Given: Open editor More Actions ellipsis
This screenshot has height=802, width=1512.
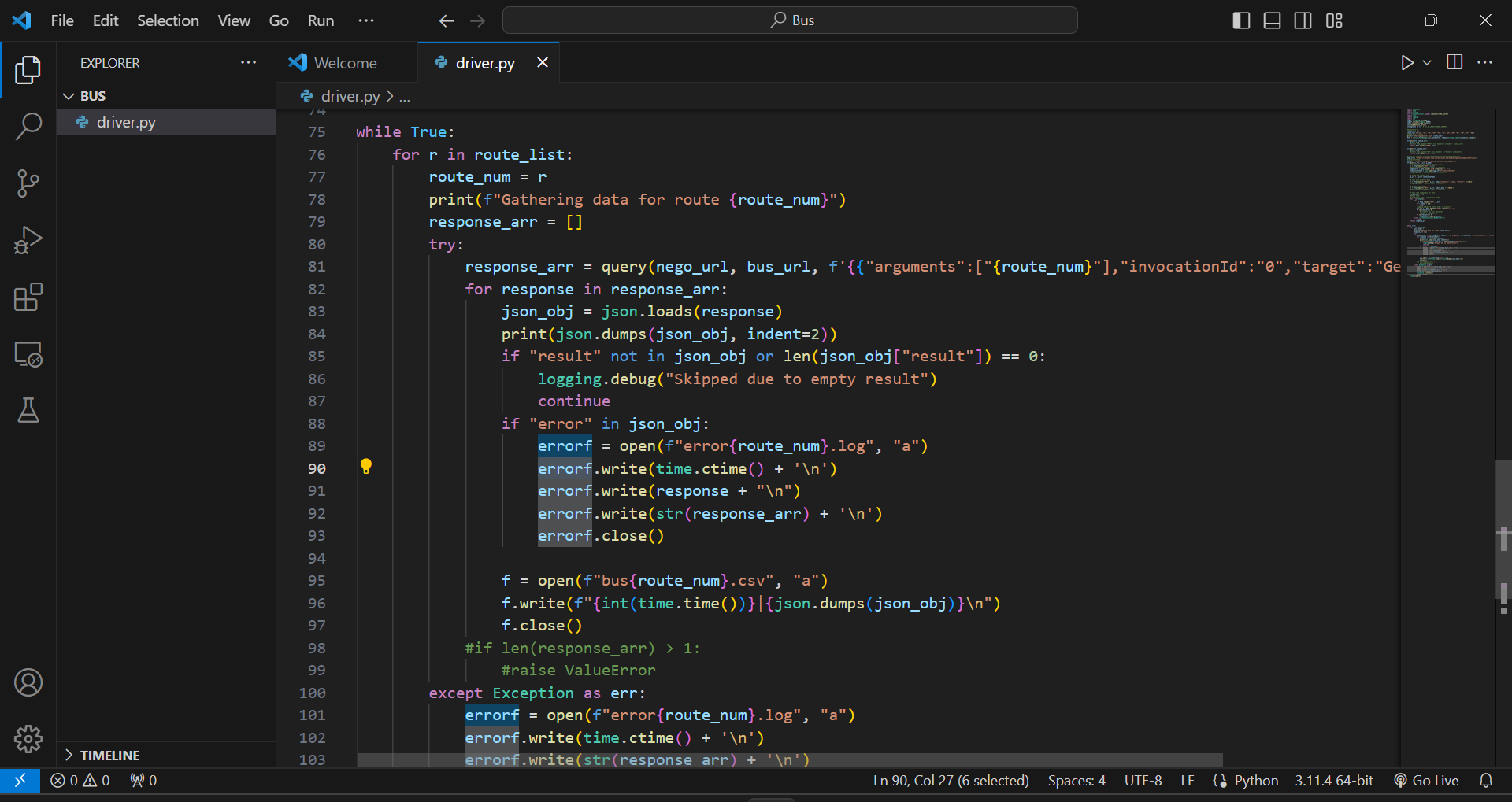Looking at the screenshot, I should pyautogui.click(x=1485, y=62).
